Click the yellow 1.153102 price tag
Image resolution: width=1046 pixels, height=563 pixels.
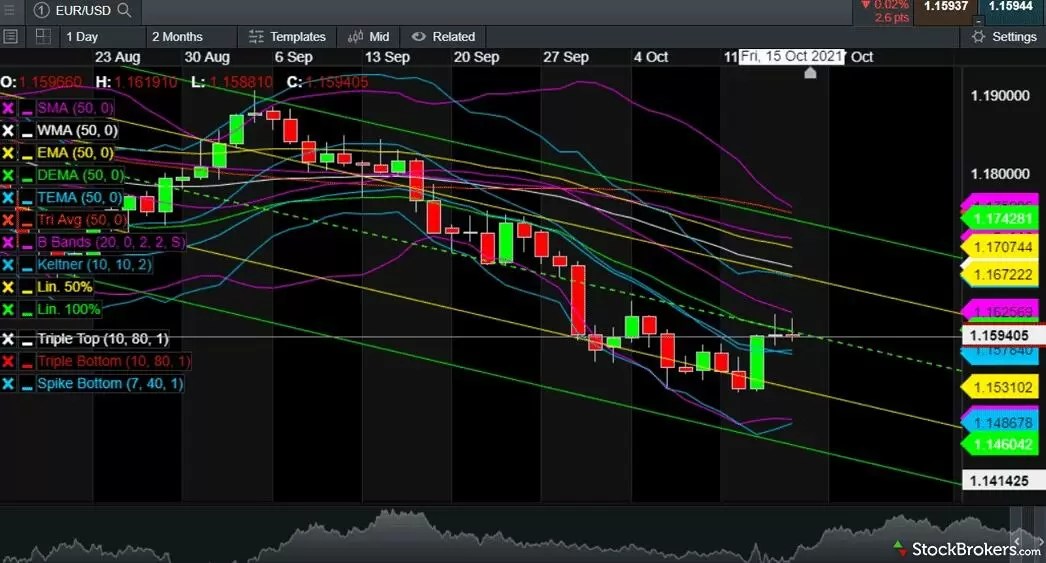coord(1000,388)
